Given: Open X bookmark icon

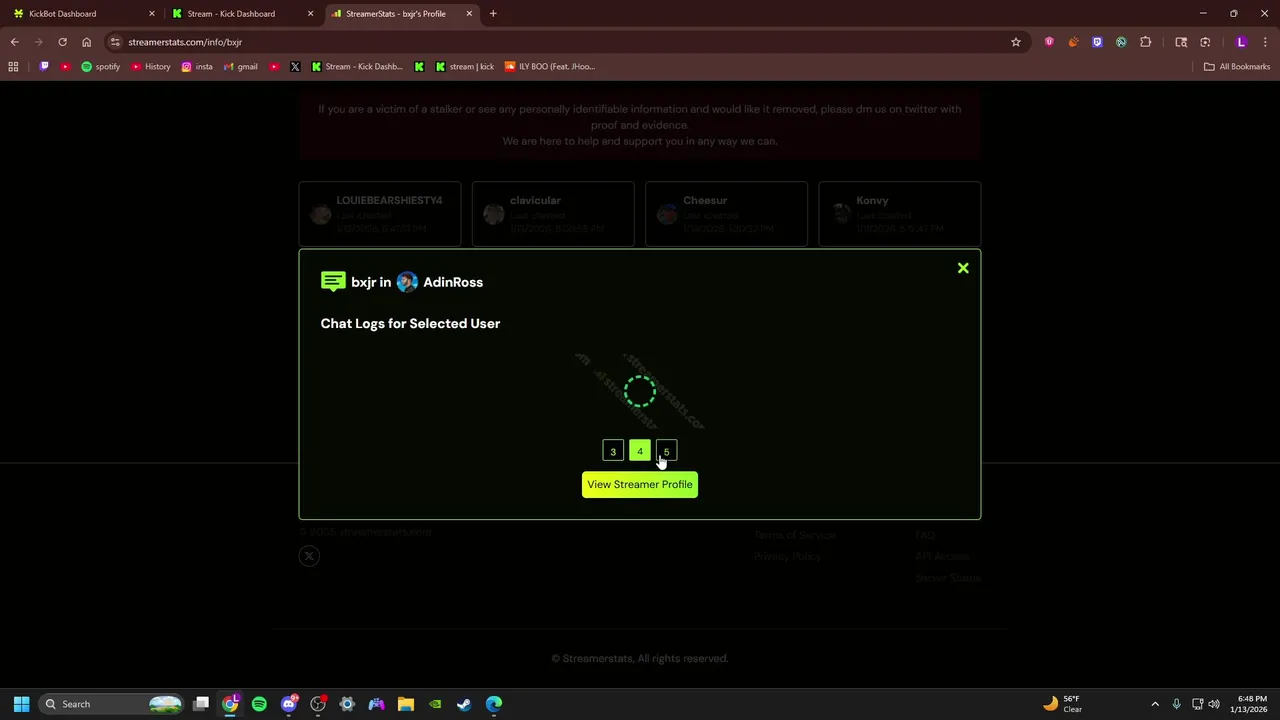Looking at the screenshot, I should 295,67.
